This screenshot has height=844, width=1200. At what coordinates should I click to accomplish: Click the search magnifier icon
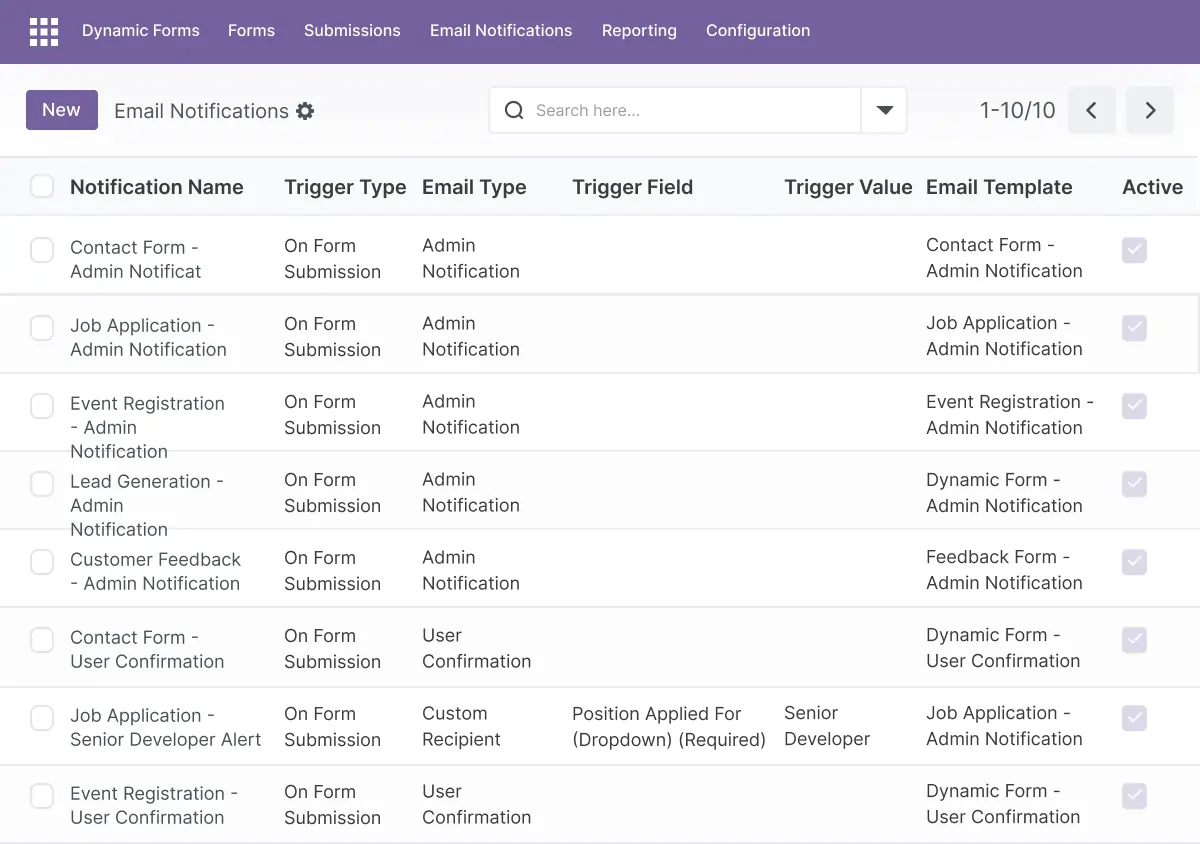coord(514,110)
